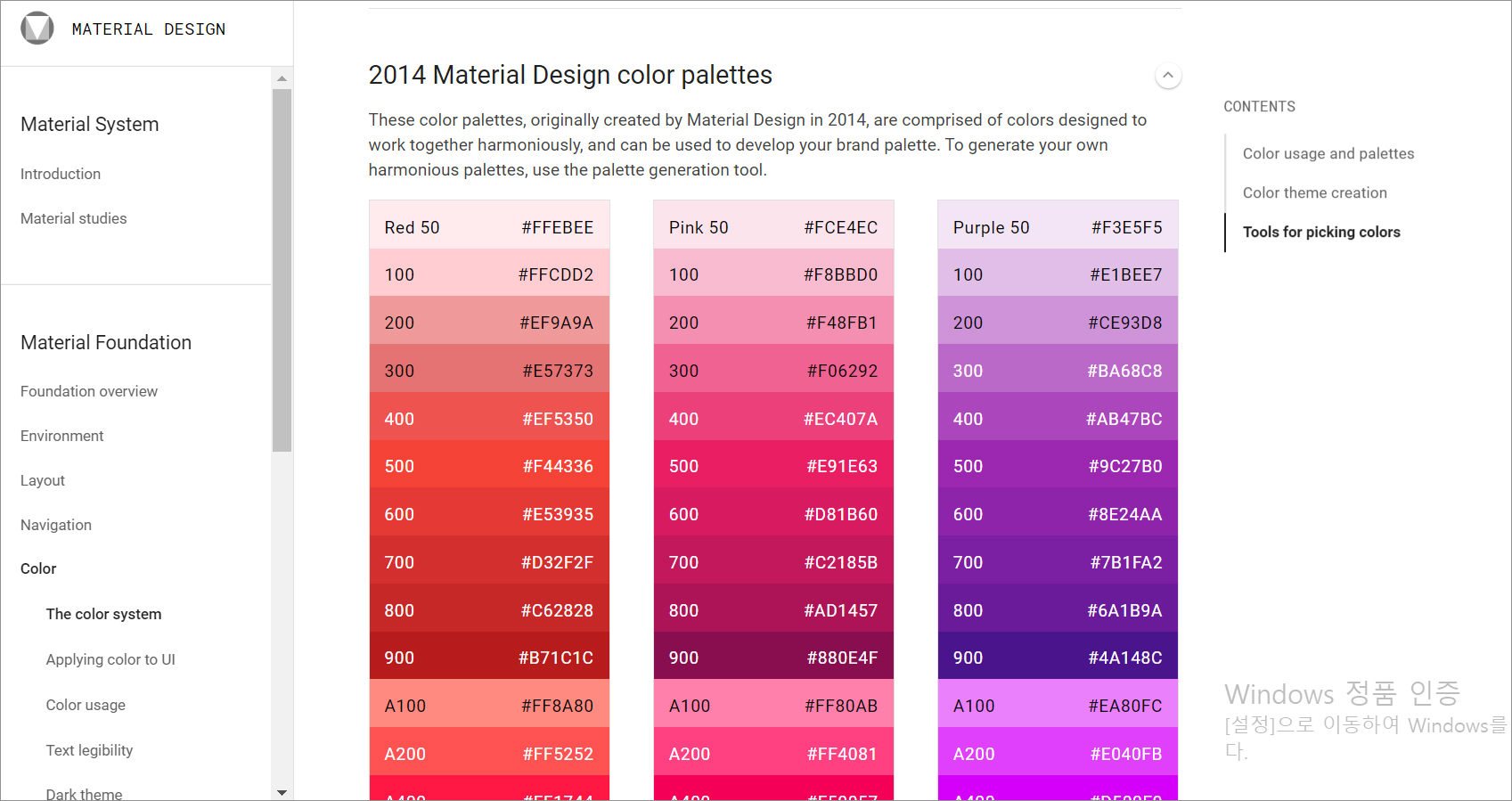1512x801 pixels.
Task: Select Purple A200 swatch #E040FB
Action: click(1058, 752)
